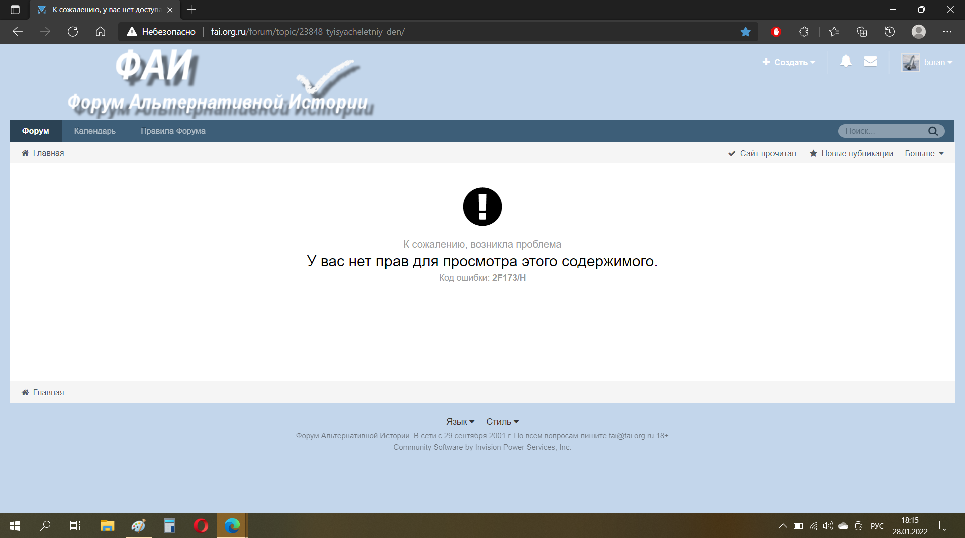Viewport: 965px width, 538px height.
Task: Click the browser refresh button
Action: tap(73, 32)
